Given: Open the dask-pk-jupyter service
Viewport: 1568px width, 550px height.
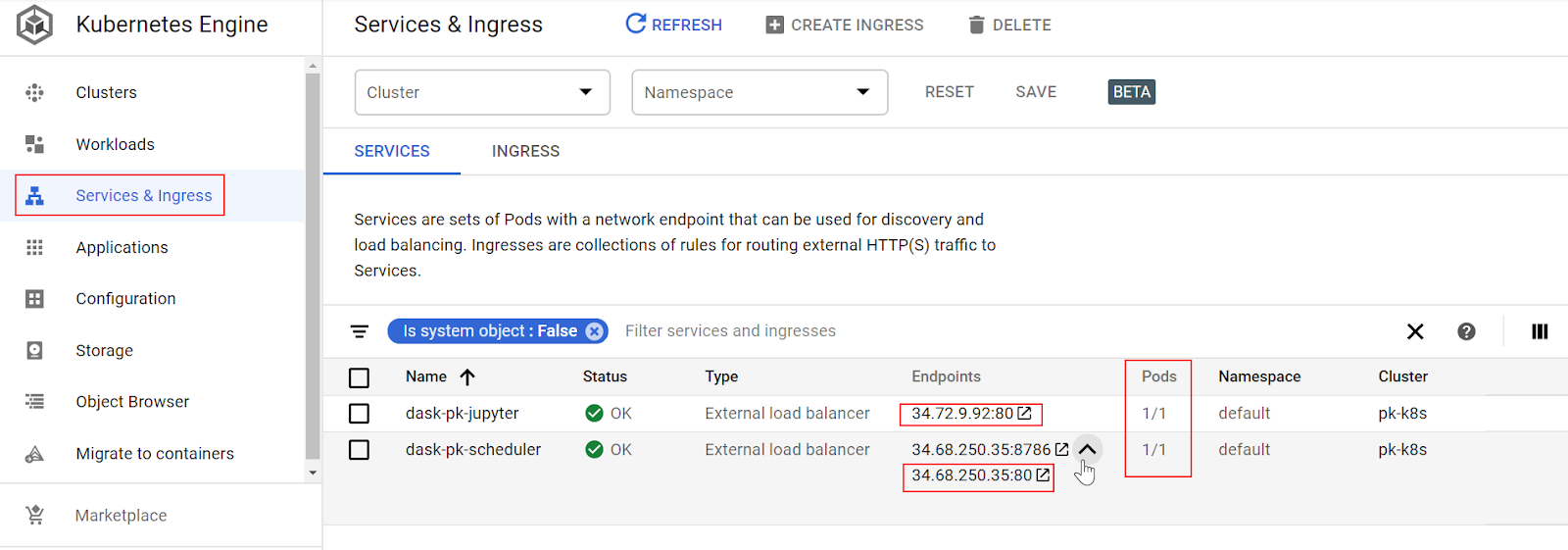Looking at the screenshot, I should [x=463, y=413].
